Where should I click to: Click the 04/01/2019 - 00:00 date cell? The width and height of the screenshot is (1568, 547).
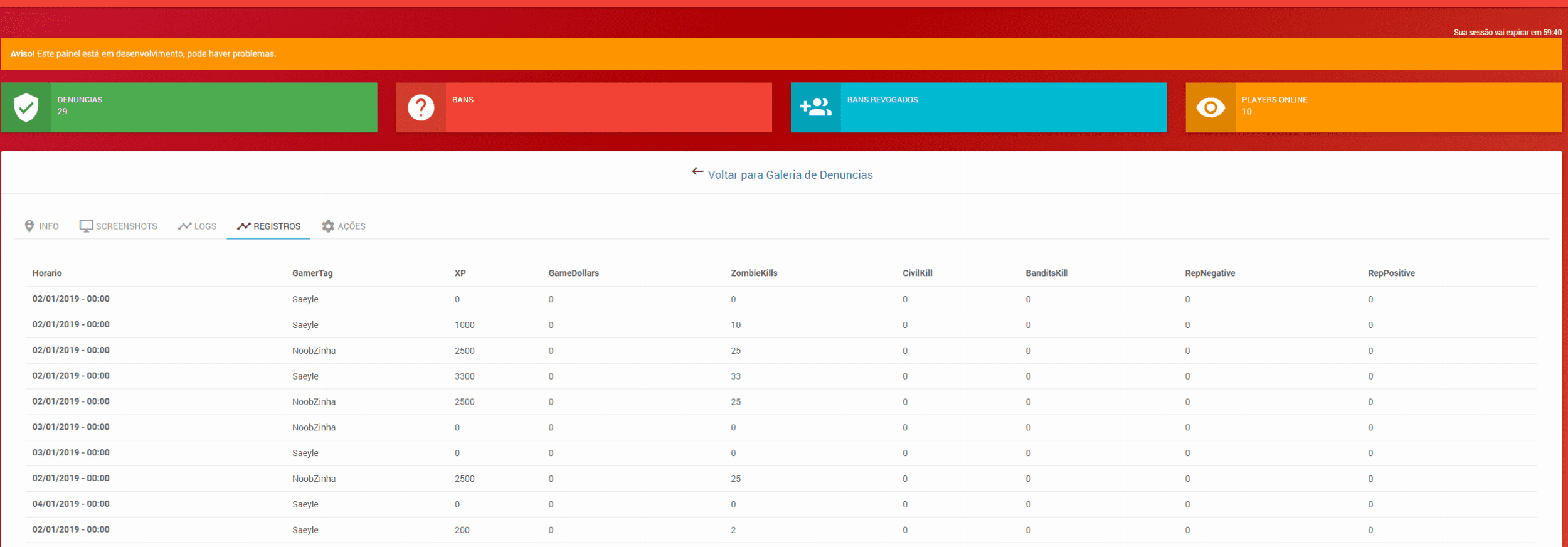71,504
